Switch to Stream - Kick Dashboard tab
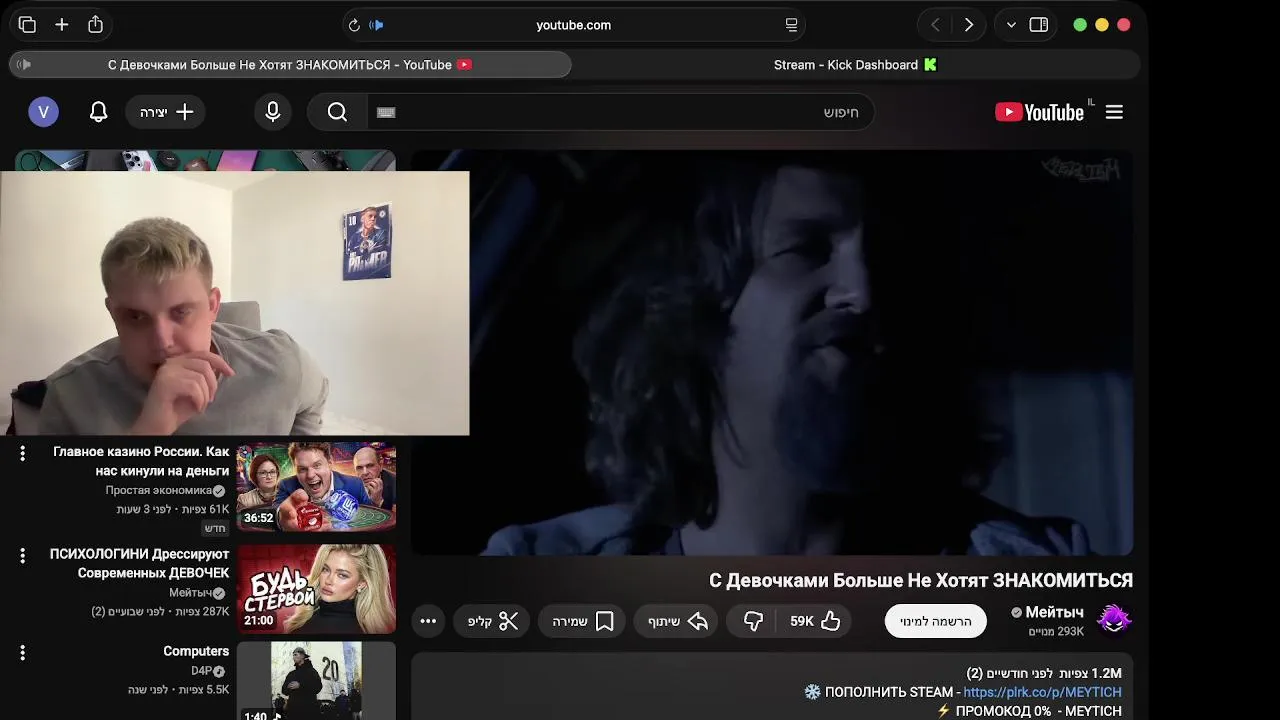Screen dimensions: 1280x720 (x=855, y=65)
